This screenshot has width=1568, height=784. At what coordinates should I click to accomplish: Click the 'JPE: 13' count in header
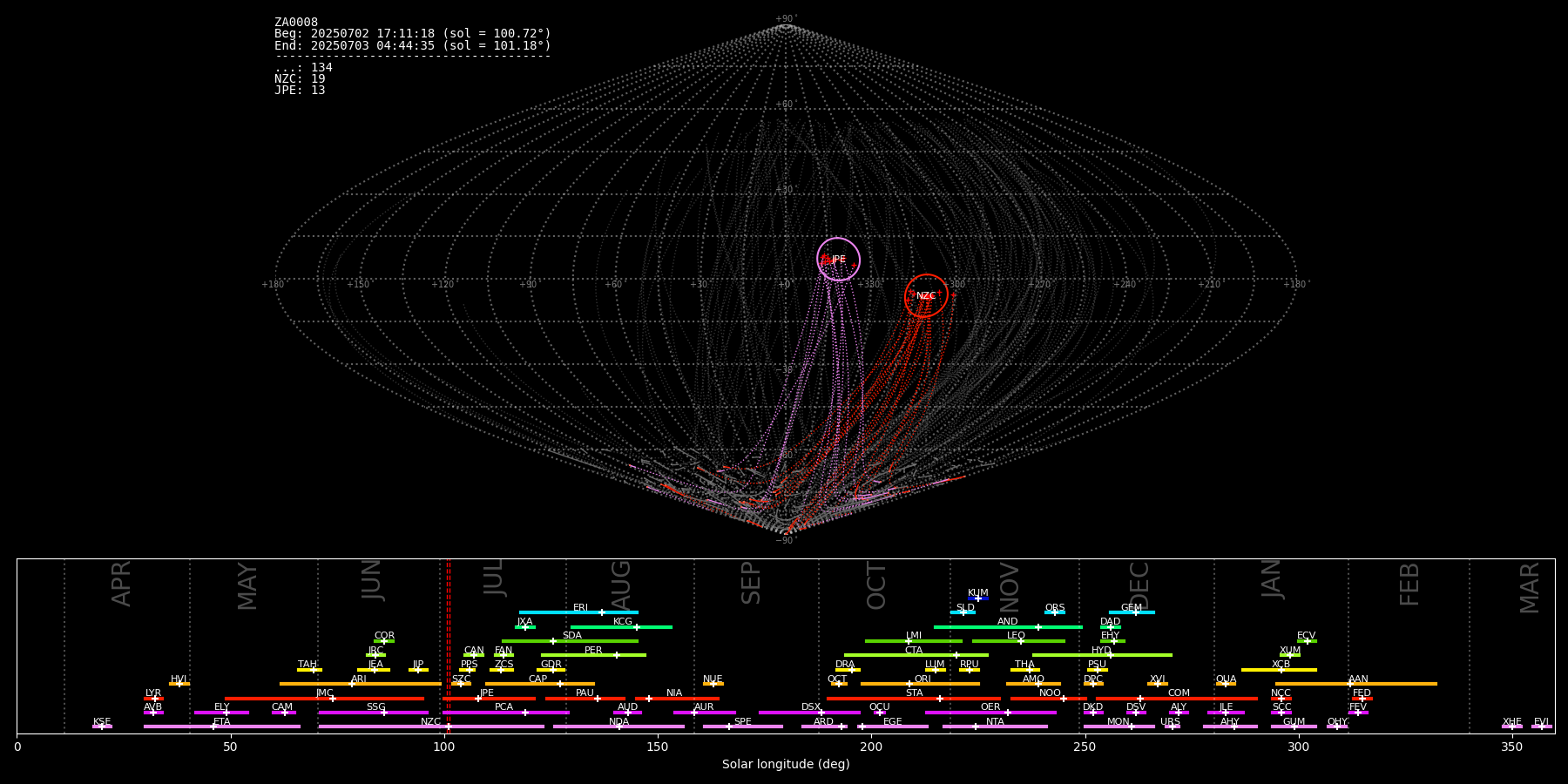click(x=300, y=91)
